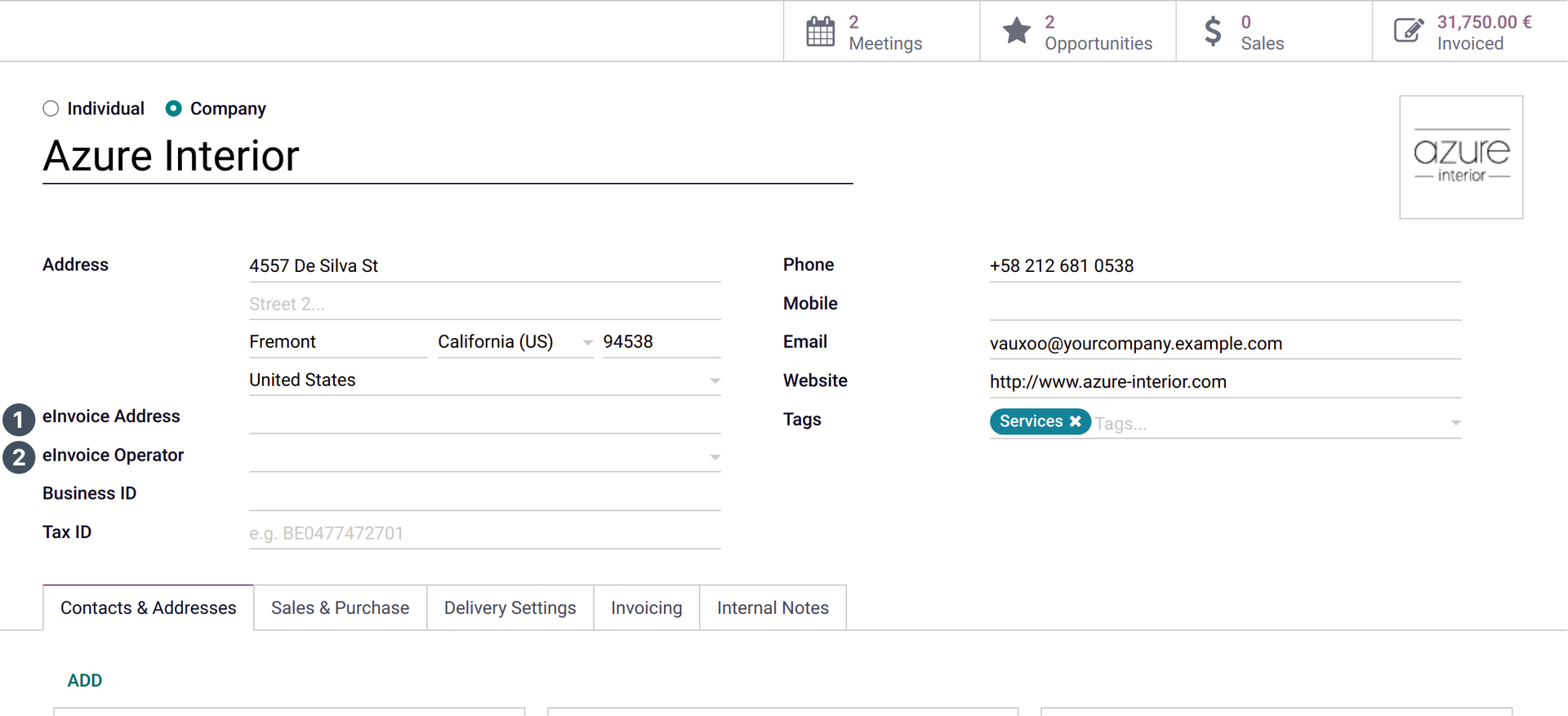Select the Company radio button

(173, 109)
